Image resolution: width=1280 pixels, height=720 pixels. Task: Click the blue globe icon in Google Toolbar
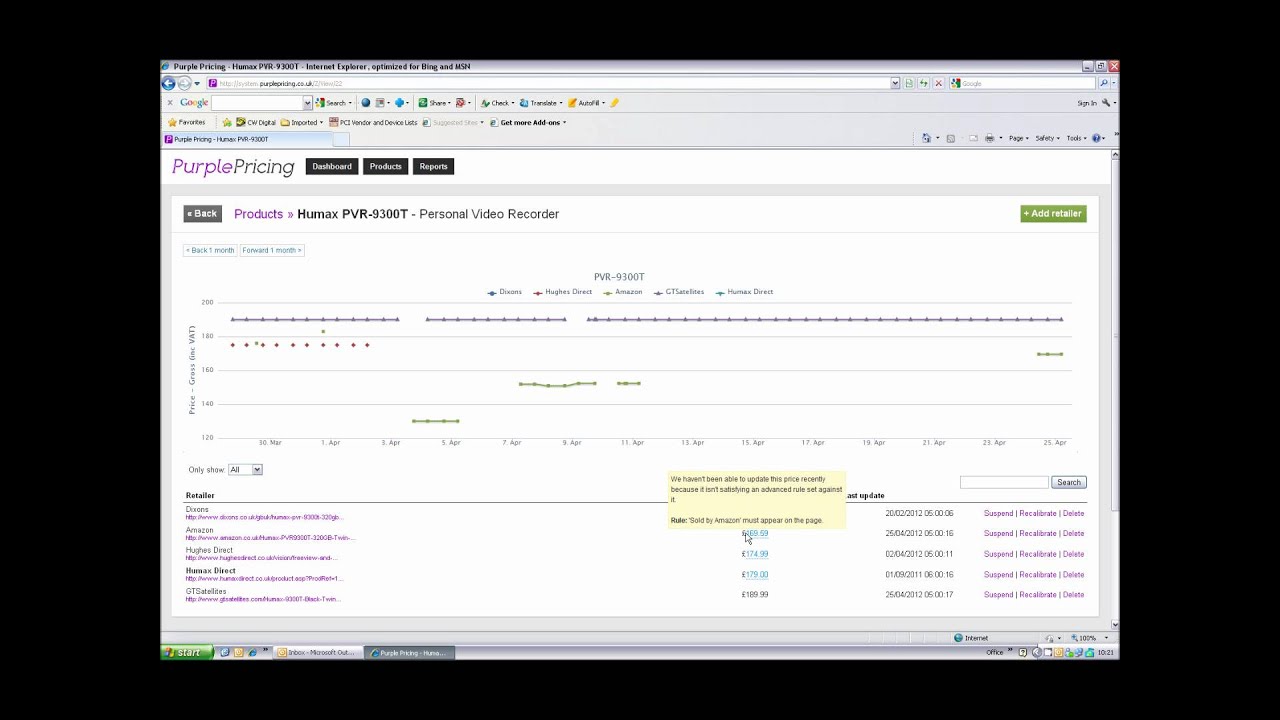[366, 103]
